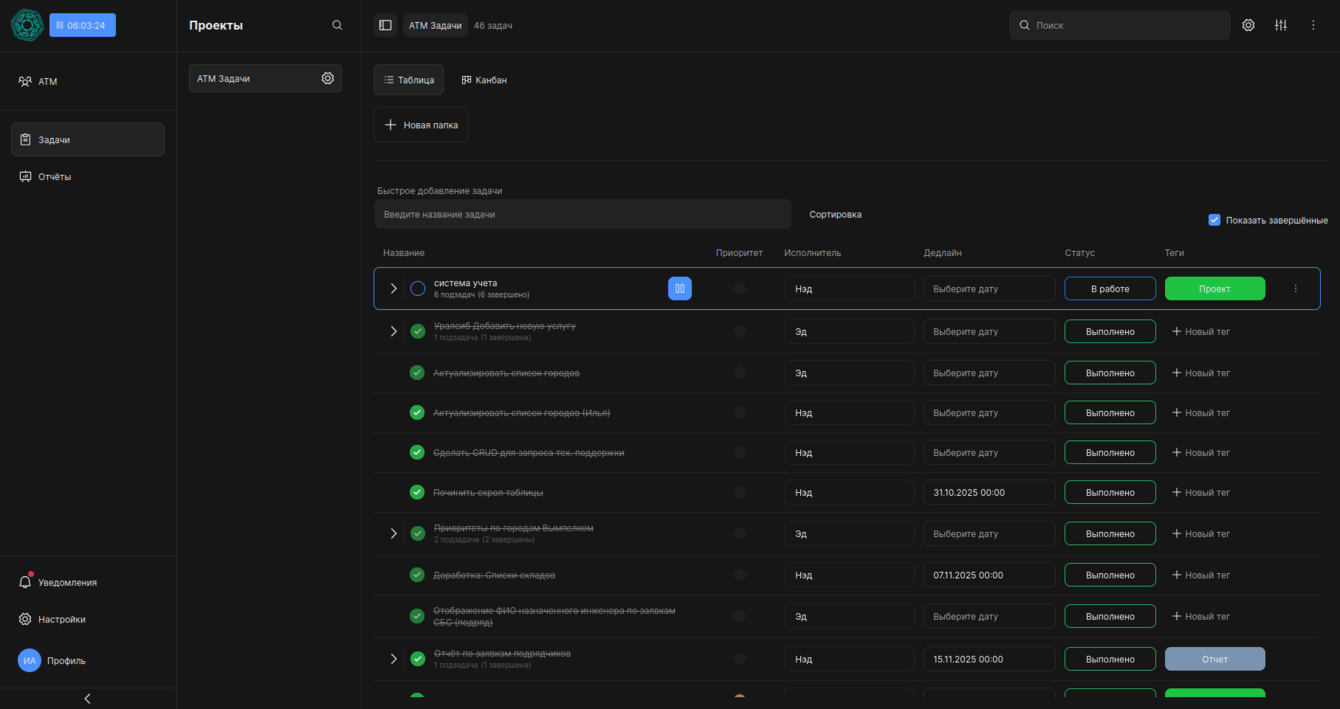
Task: Add Новый тег to Уралсиб task
Action: pyautogui.click(x=1201, y=331)
